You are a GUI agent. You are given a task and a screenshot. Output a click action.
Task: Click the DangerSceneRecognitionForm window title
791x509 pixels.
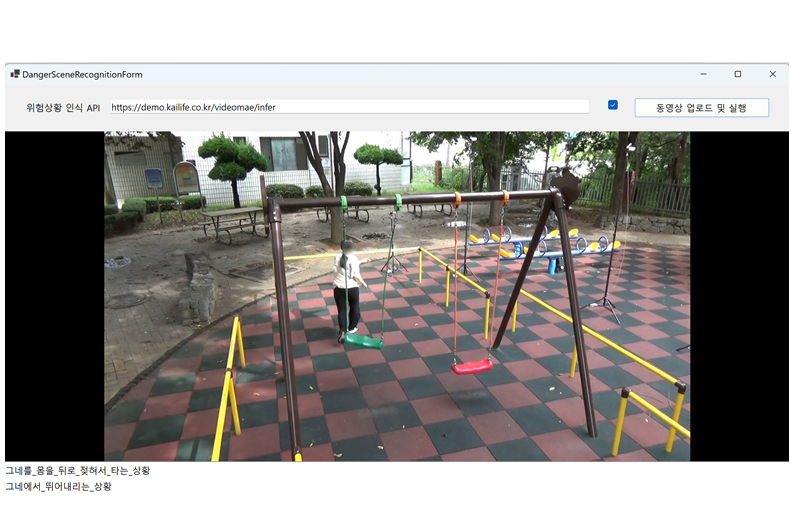82,75
